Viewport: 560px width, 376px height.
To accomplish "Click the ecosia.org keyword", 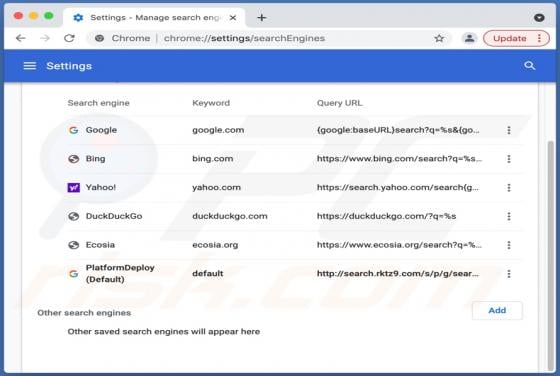I will pos(215,245).
